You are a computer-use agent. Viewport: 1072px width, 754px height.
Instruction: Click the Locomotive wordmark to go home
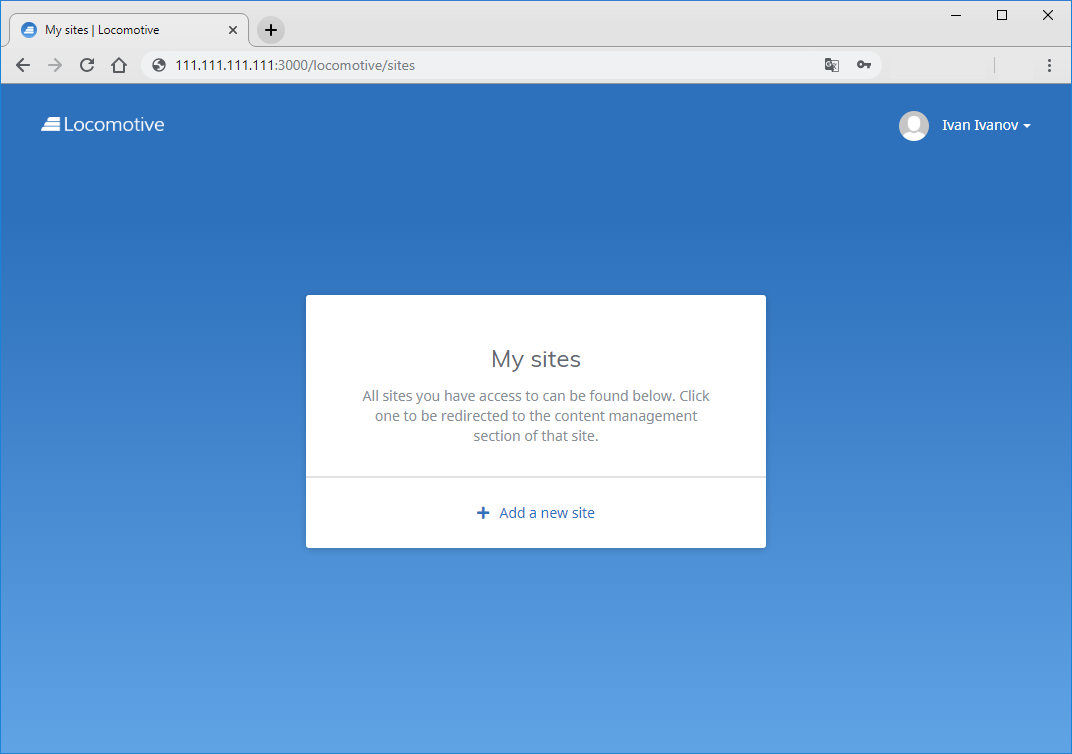pyautogui.click(x=112, y=124)
